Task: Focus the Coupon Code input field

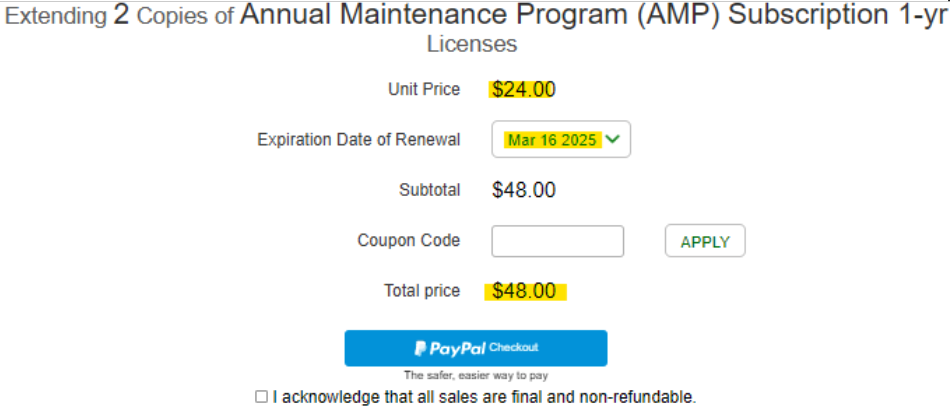Action: click(557, 241)
